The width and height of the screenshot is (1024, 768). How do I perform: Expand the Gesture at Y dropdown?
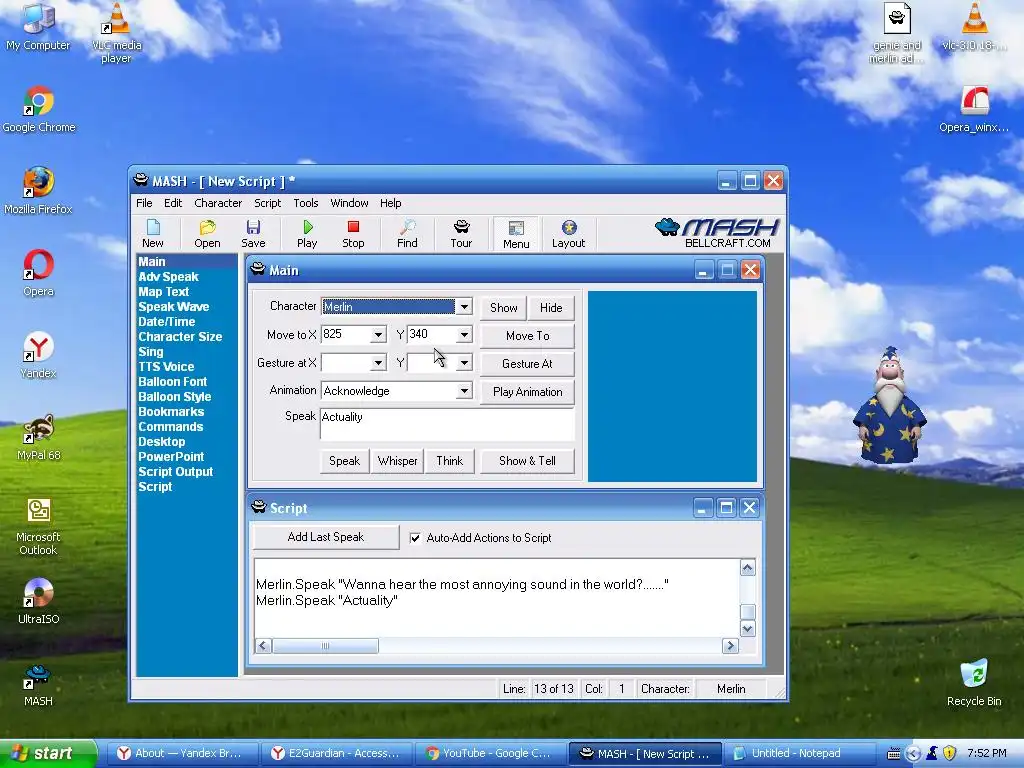464,362
